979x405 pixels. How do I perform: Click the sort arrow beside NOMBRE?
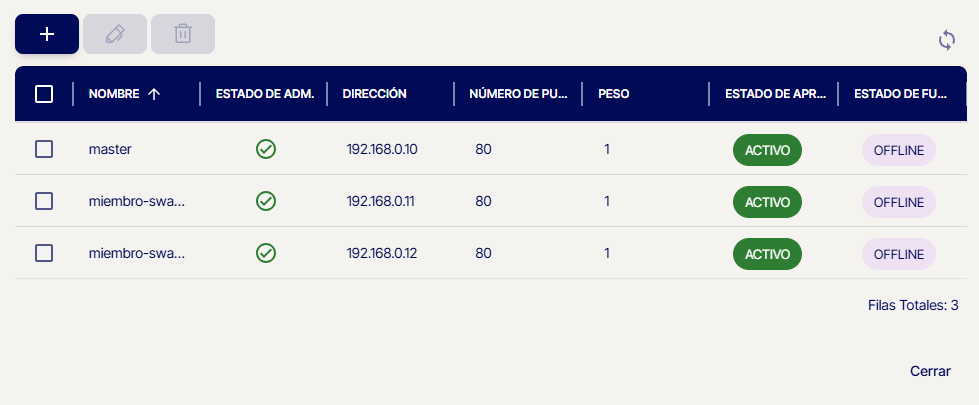(154, 94)
